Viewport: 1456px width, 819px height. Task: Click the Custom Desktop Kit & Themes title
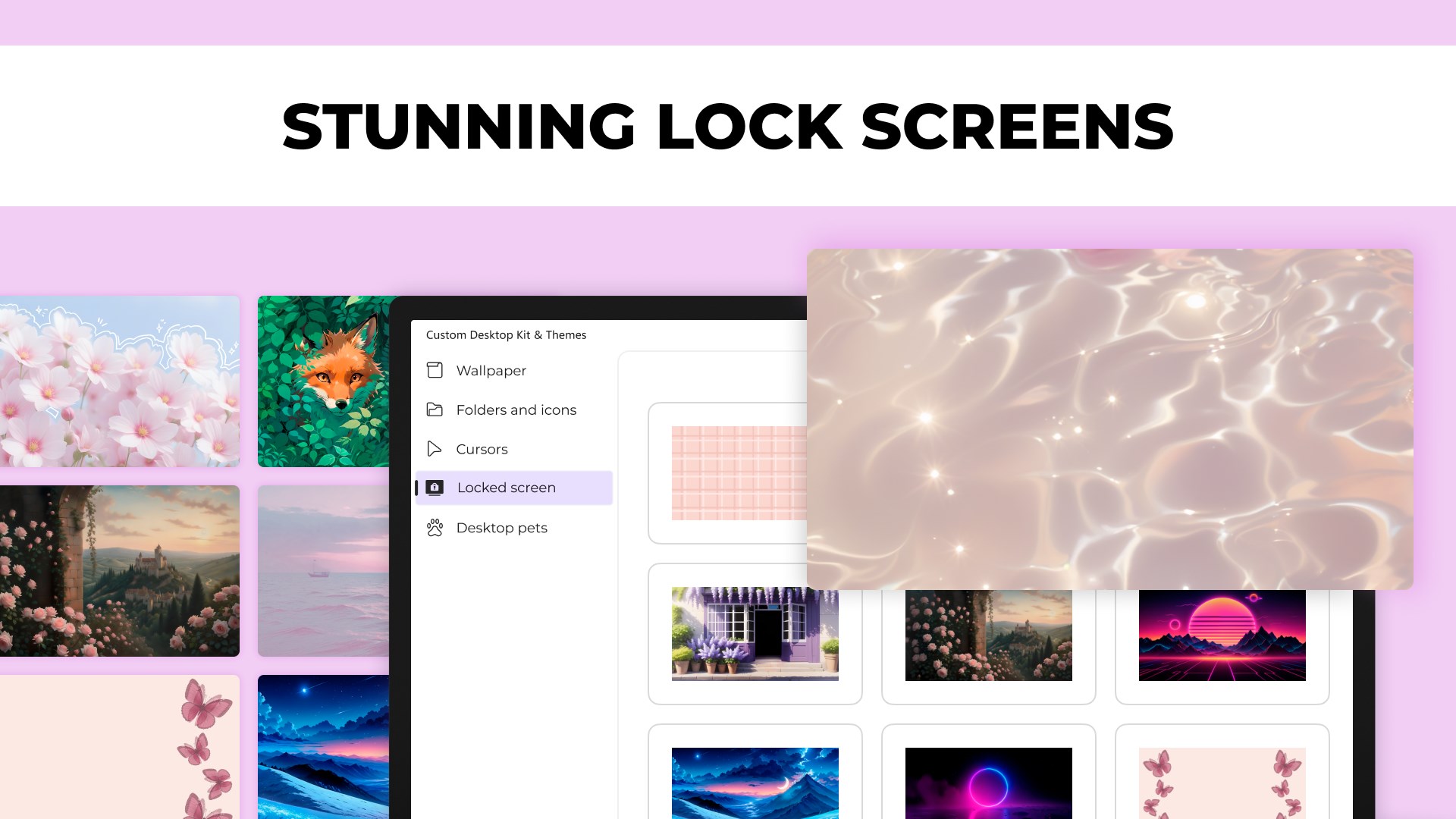[506, 335]
